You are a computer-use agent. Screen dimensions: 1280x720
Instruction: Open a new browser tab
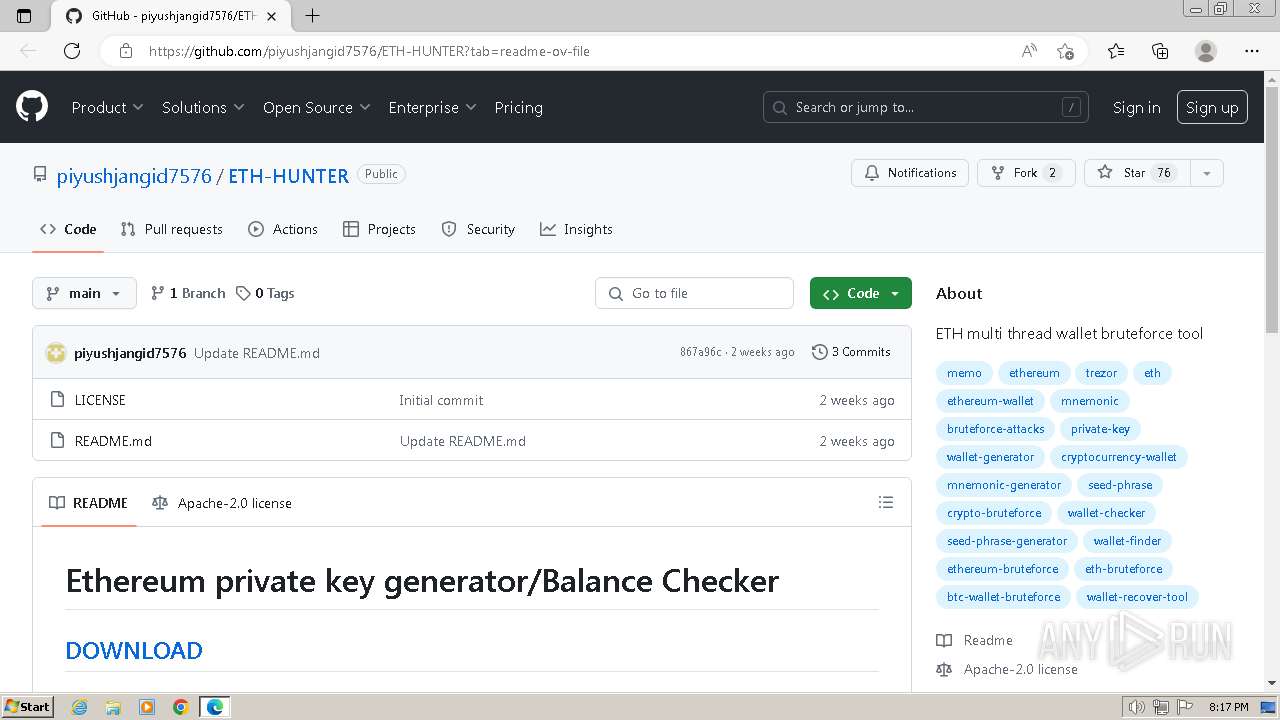(x=312, y=15)
